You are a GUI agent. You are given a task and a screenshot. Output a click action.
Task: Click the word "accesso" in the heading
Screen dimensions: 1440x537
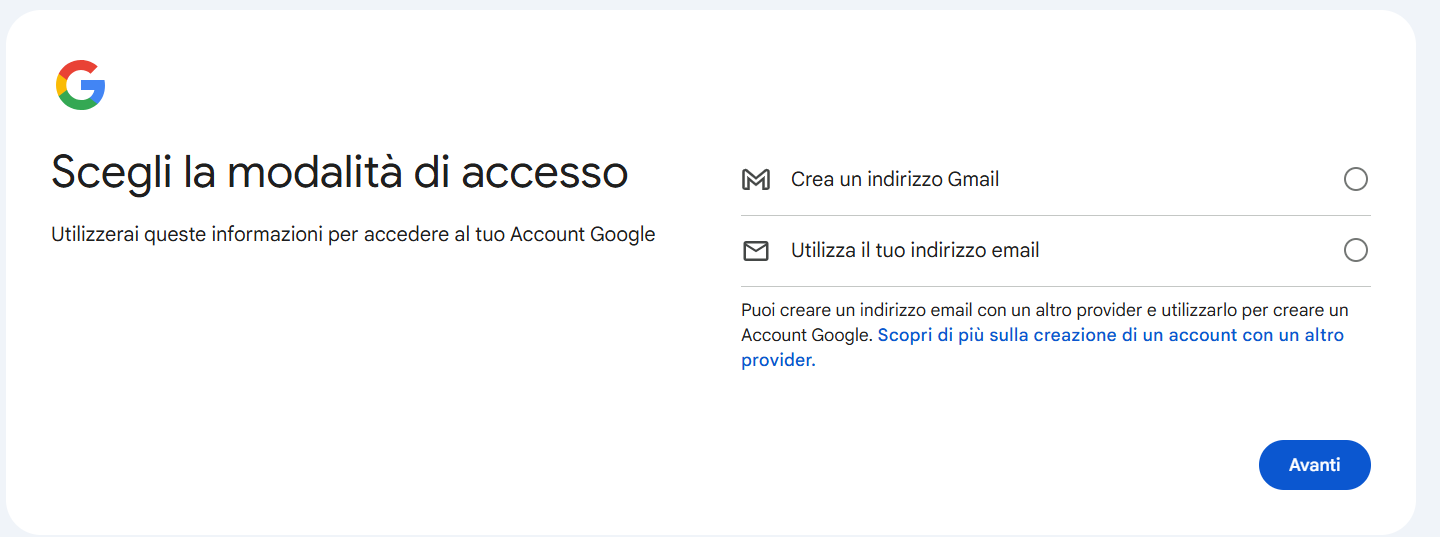tap(544, 172)
